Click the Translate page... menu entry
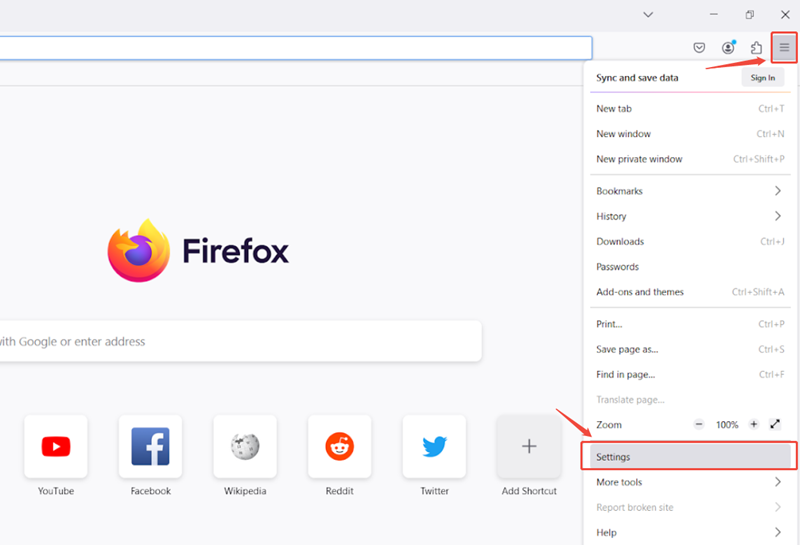This screenshot has height=545, width=800. (690, 400)
